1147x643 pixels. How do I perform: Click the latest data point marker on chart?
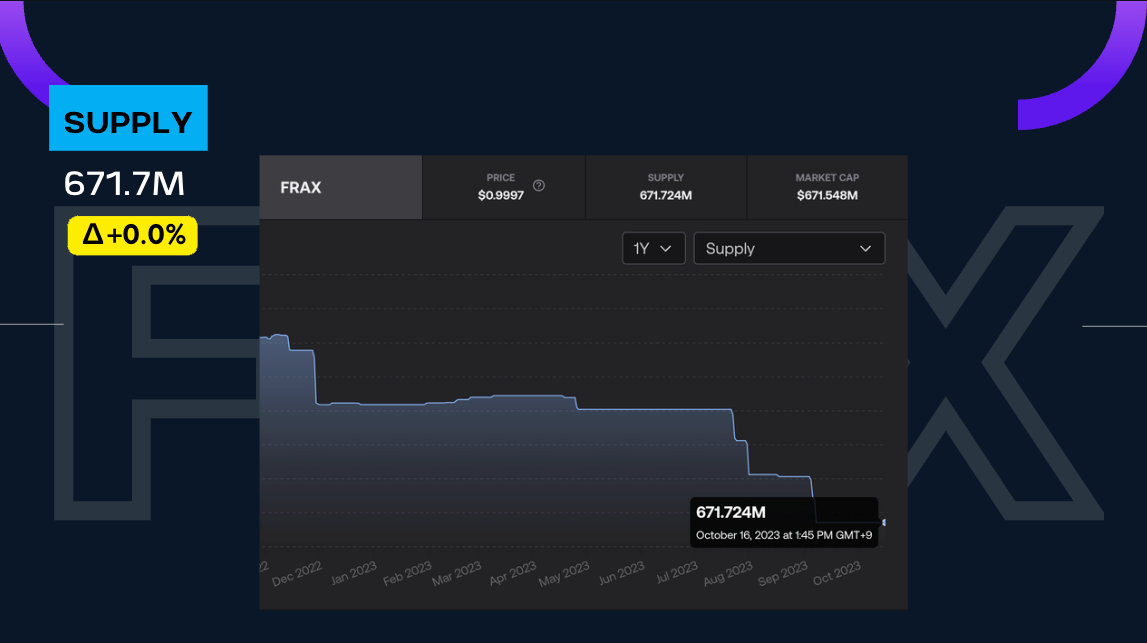[882, 522]
